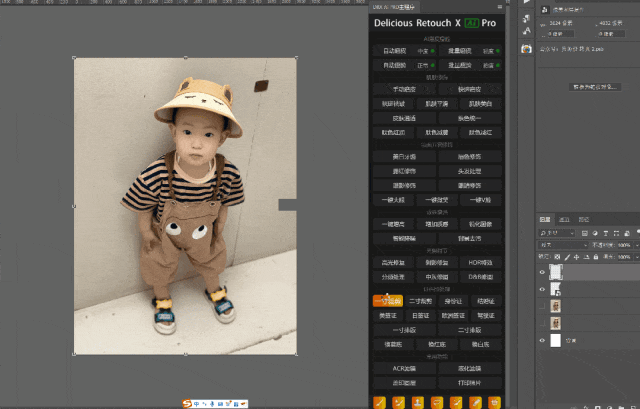Toggle the 轻度 strength option beside 批量磨皮
Viewport: 640px width, 409px height.
(491, 51)
